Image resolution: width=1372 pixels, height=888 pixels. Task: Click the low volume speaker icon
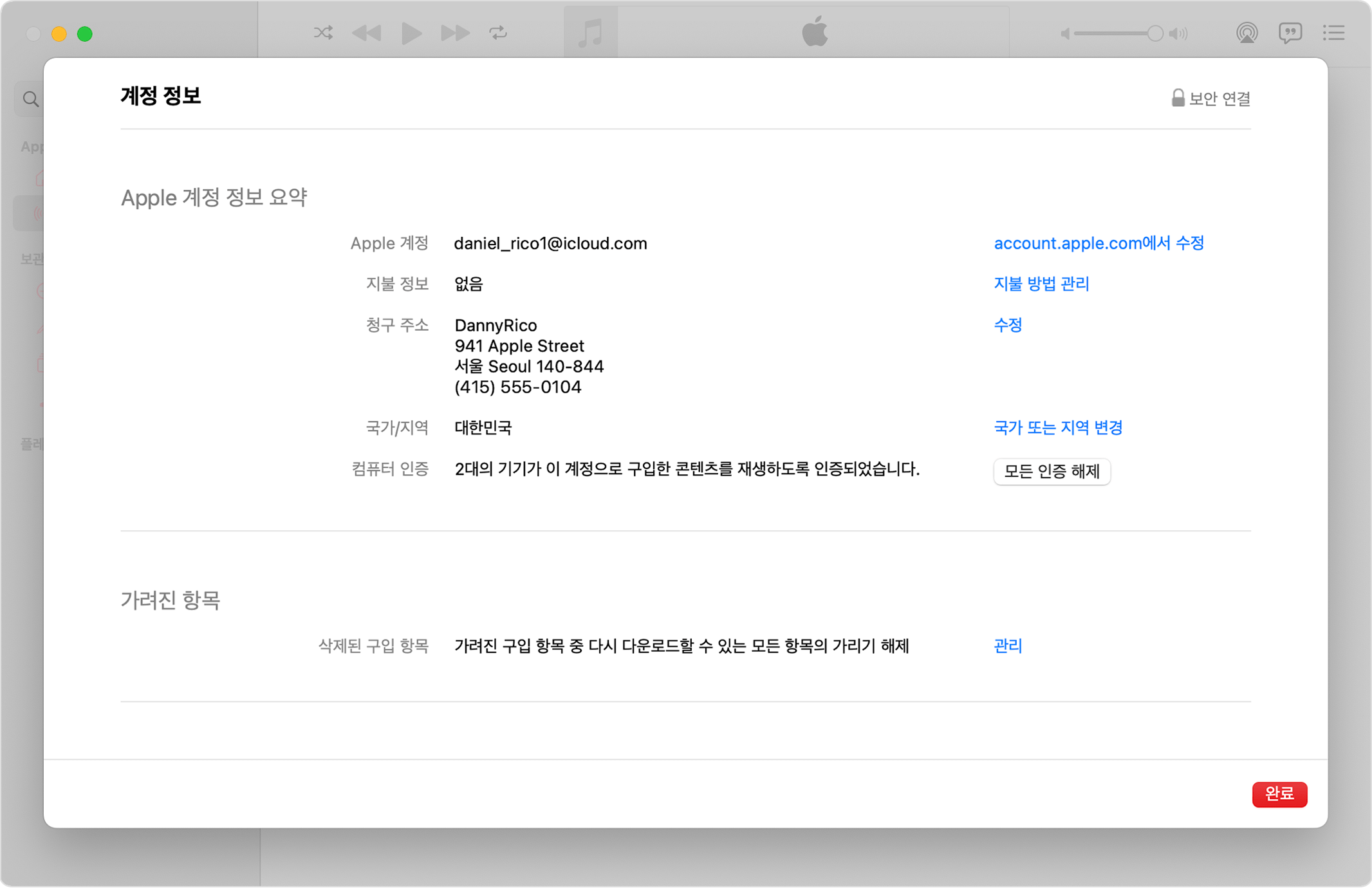point(1065,33)
